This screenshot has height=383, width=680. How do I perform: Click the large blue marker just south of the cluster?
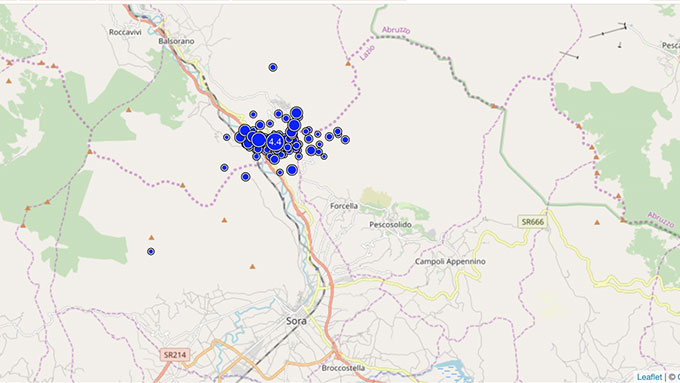(292, 170)
